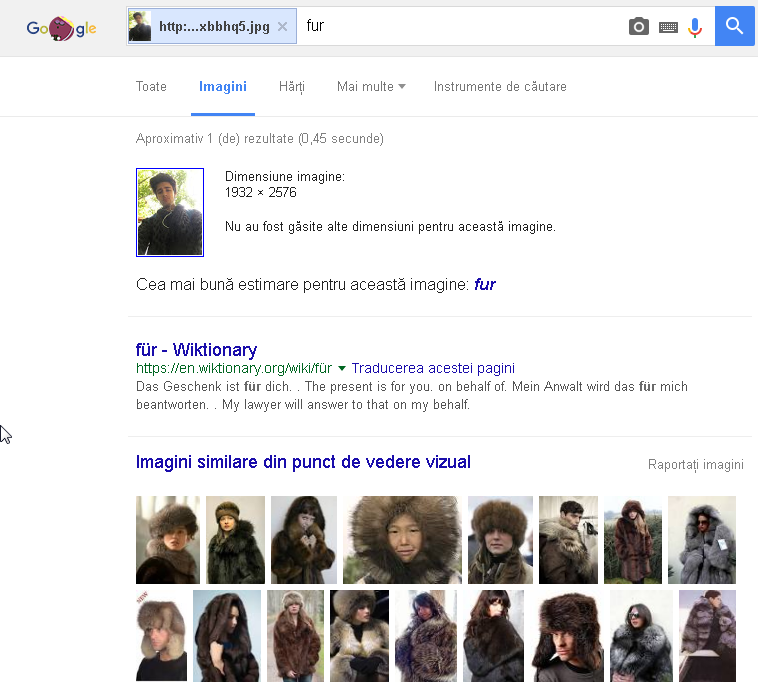
Task: Open thumbnail with NEW tag fur trapper hat
Action: (x=161, y=635)
